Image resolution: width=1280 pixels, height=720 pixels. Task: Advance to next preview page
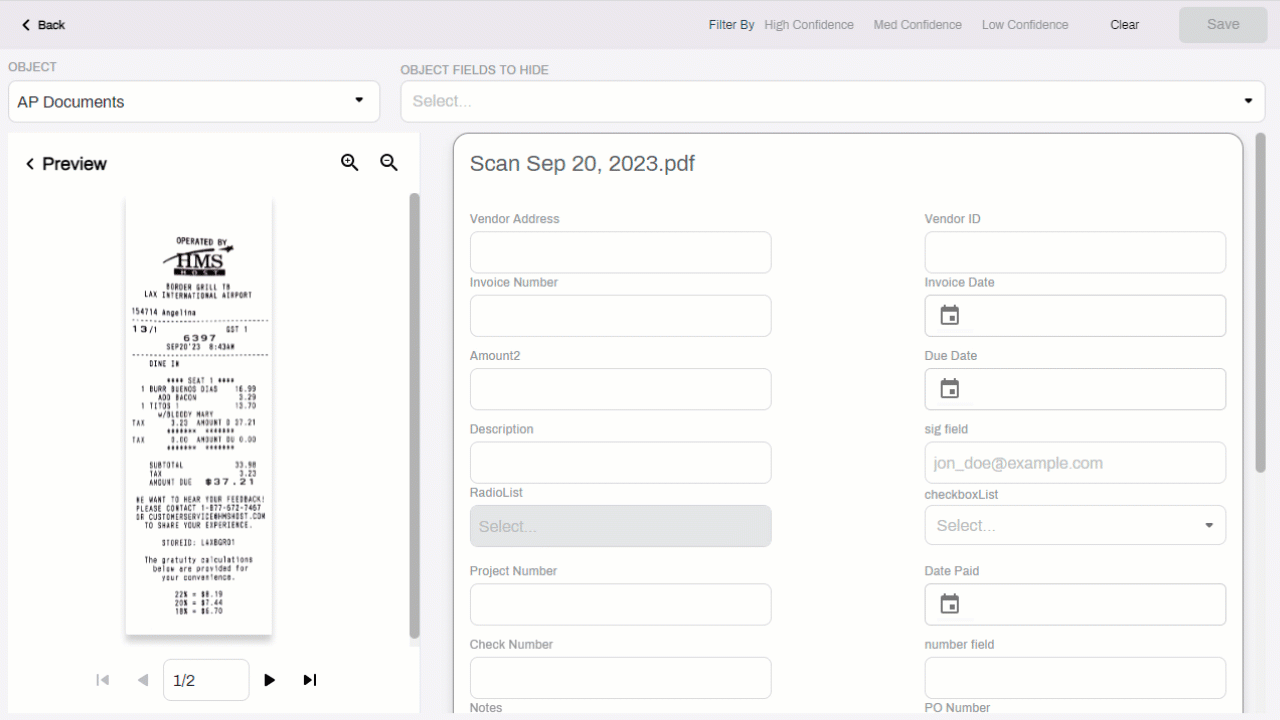point(269,680)
